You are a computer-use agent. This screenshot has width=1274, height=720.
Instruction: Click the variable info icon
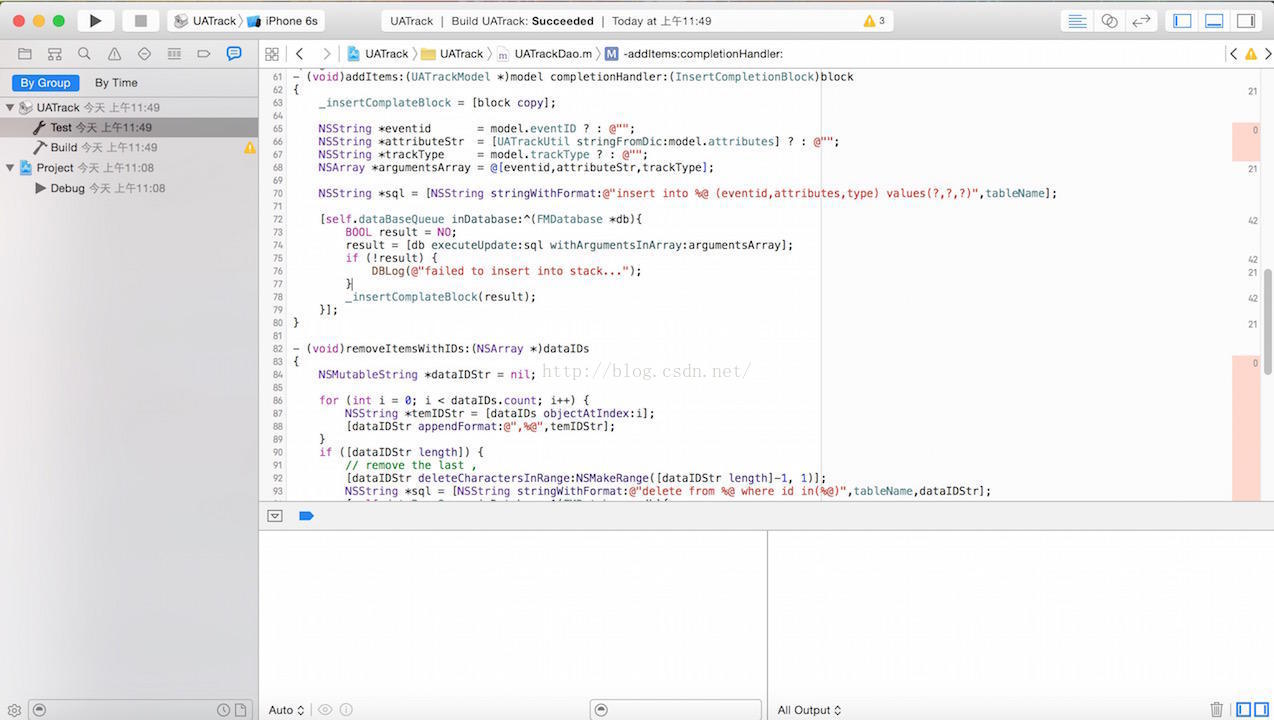coord(346,710)
